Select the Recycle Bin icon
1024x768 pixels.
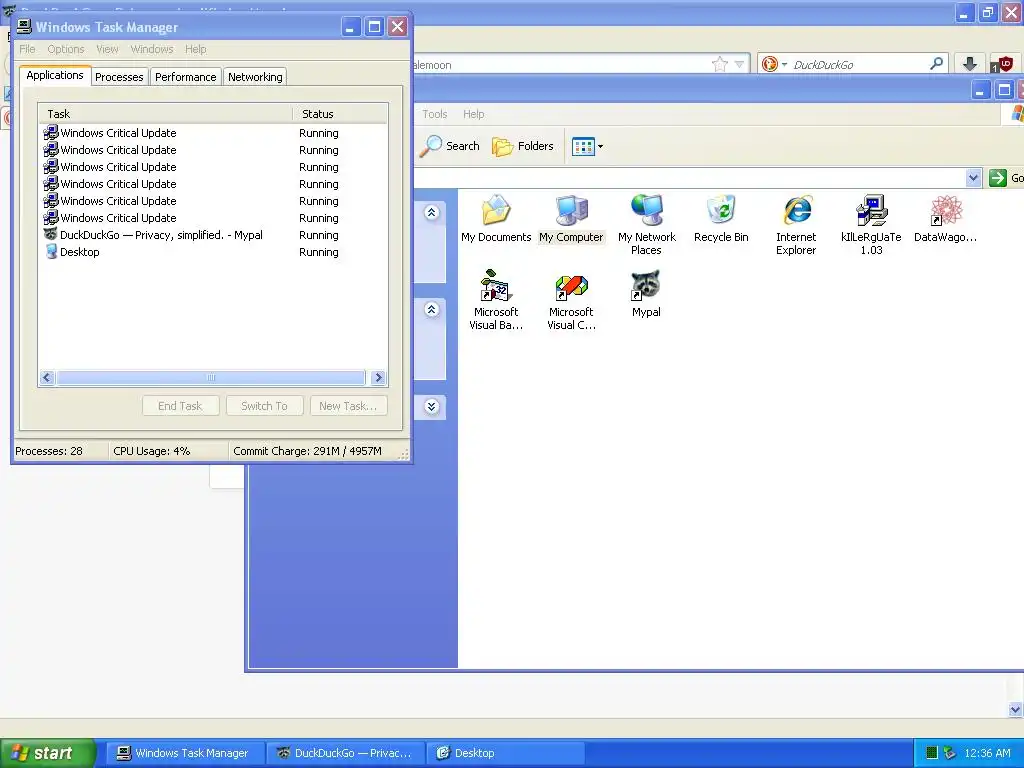(721, 219)
